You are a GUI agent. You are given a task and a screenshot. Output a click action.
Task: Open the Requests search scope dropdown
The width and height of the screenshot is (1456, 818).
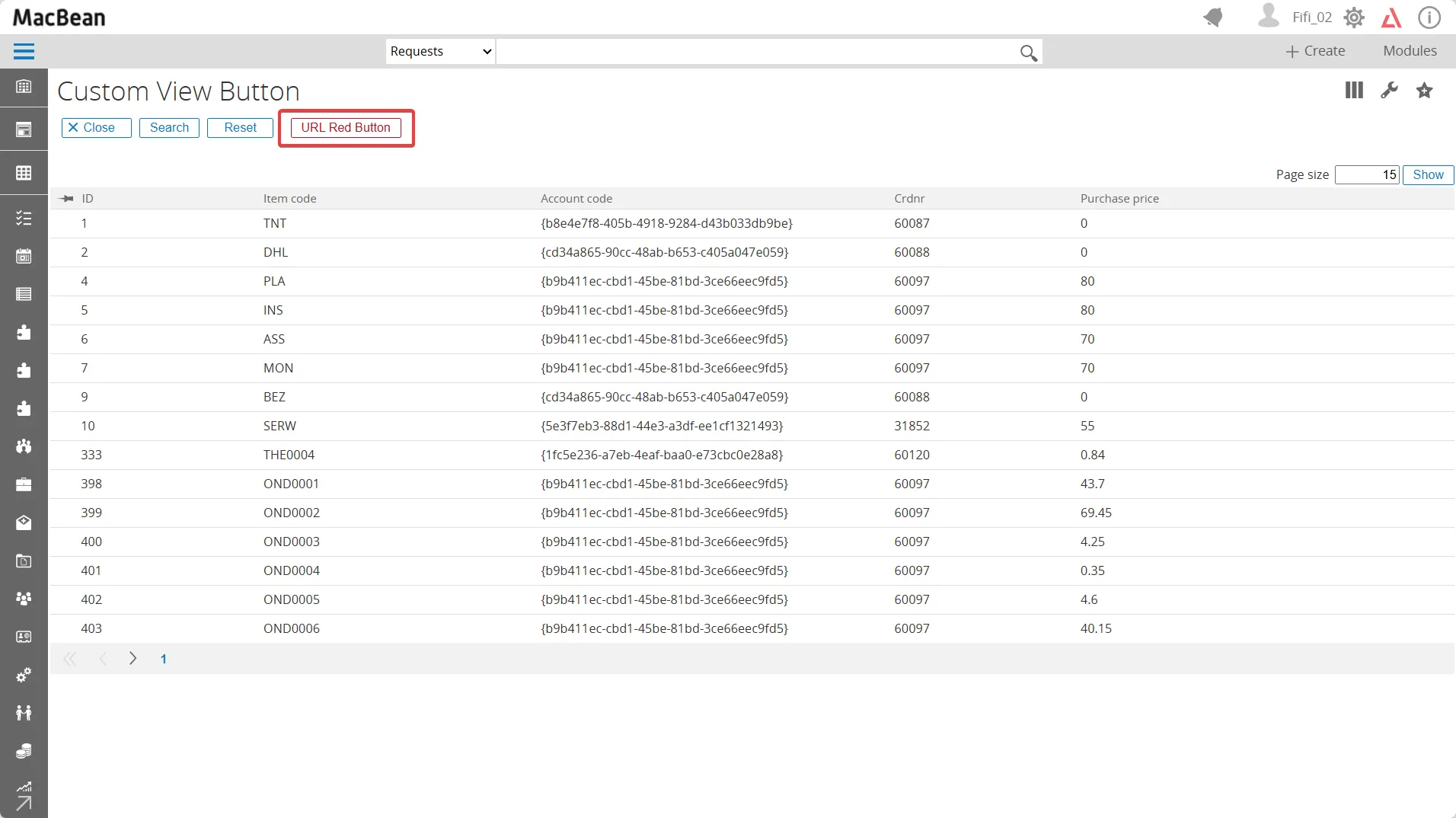[x=440, y=51]
